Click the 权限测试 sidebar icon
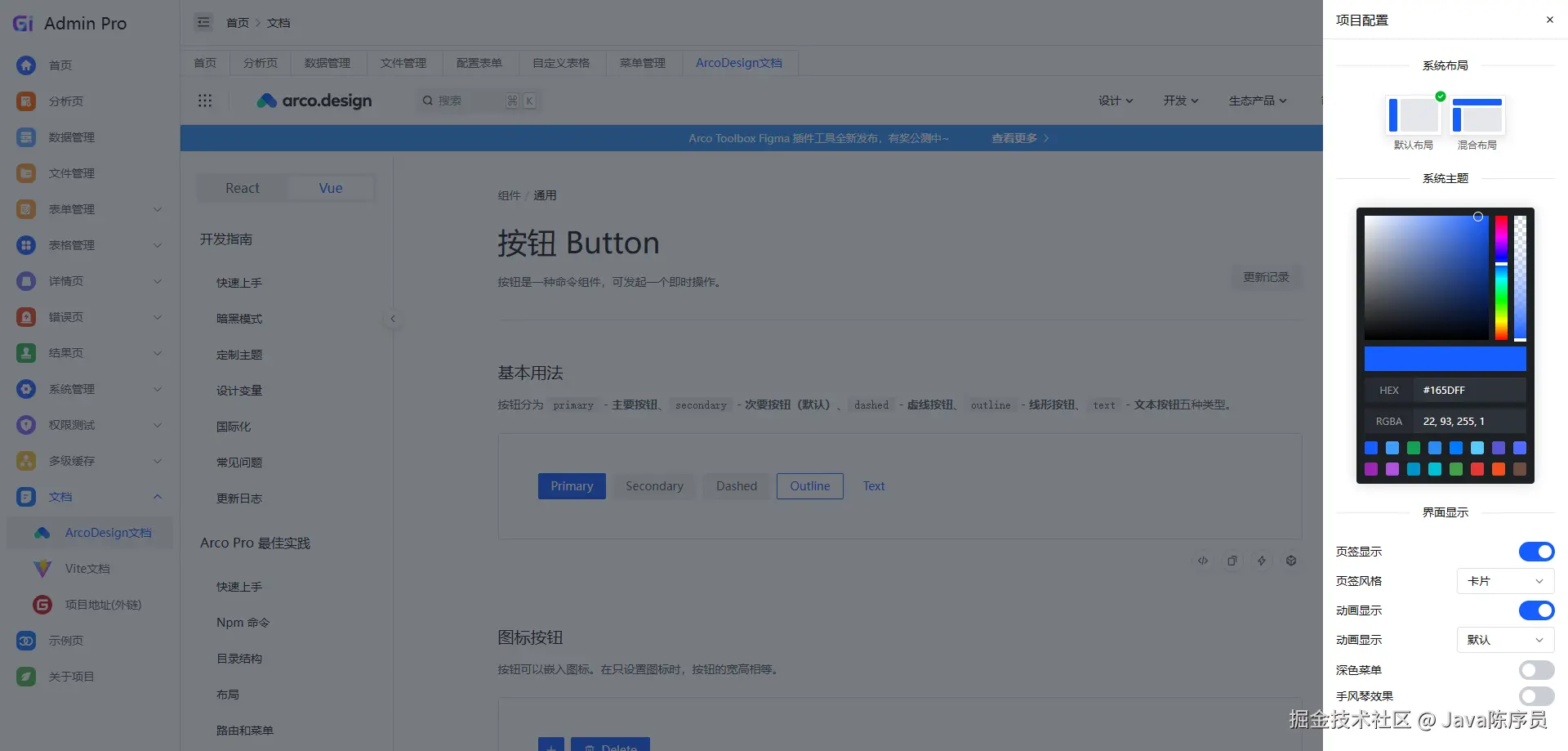Image resolution: width=1568 pixels, height=751 pixels. (x=26, y=425)
